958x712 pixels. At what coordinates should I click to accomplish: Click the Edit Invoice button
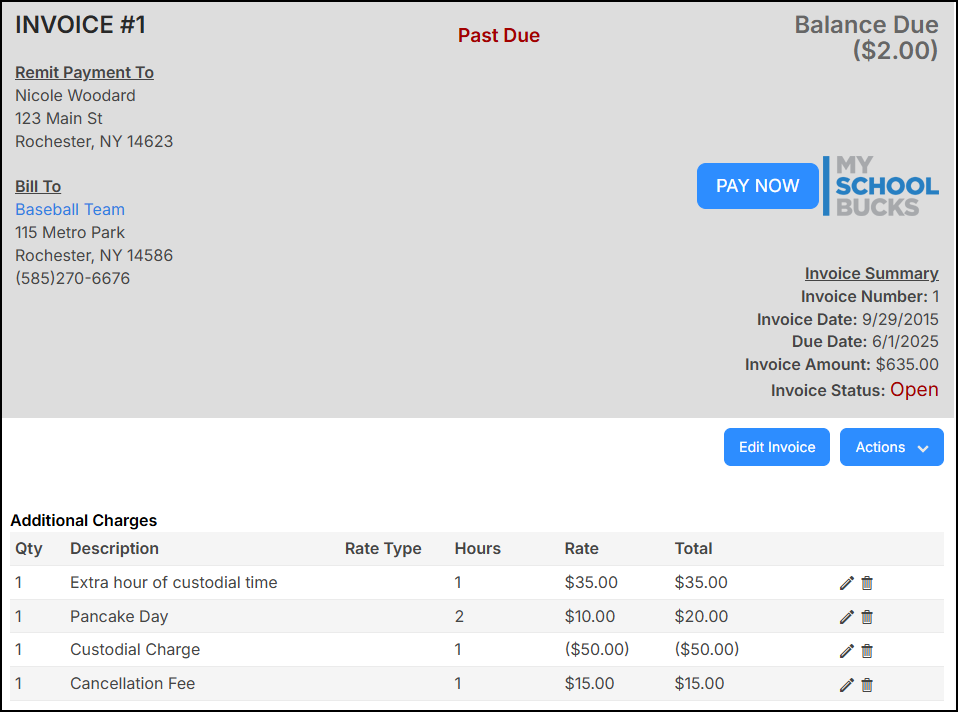coord(777,447)
